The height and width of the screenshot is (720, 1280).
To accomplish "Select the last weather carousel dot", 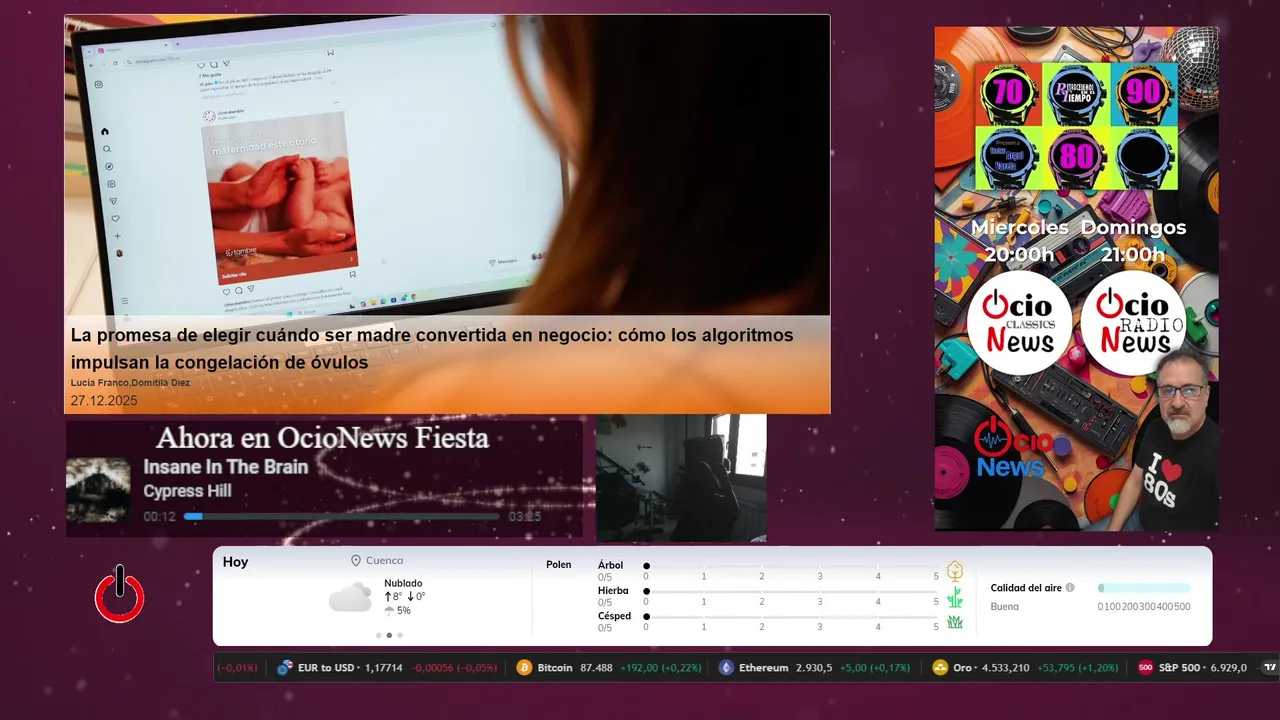I will [x=400, y=635].
